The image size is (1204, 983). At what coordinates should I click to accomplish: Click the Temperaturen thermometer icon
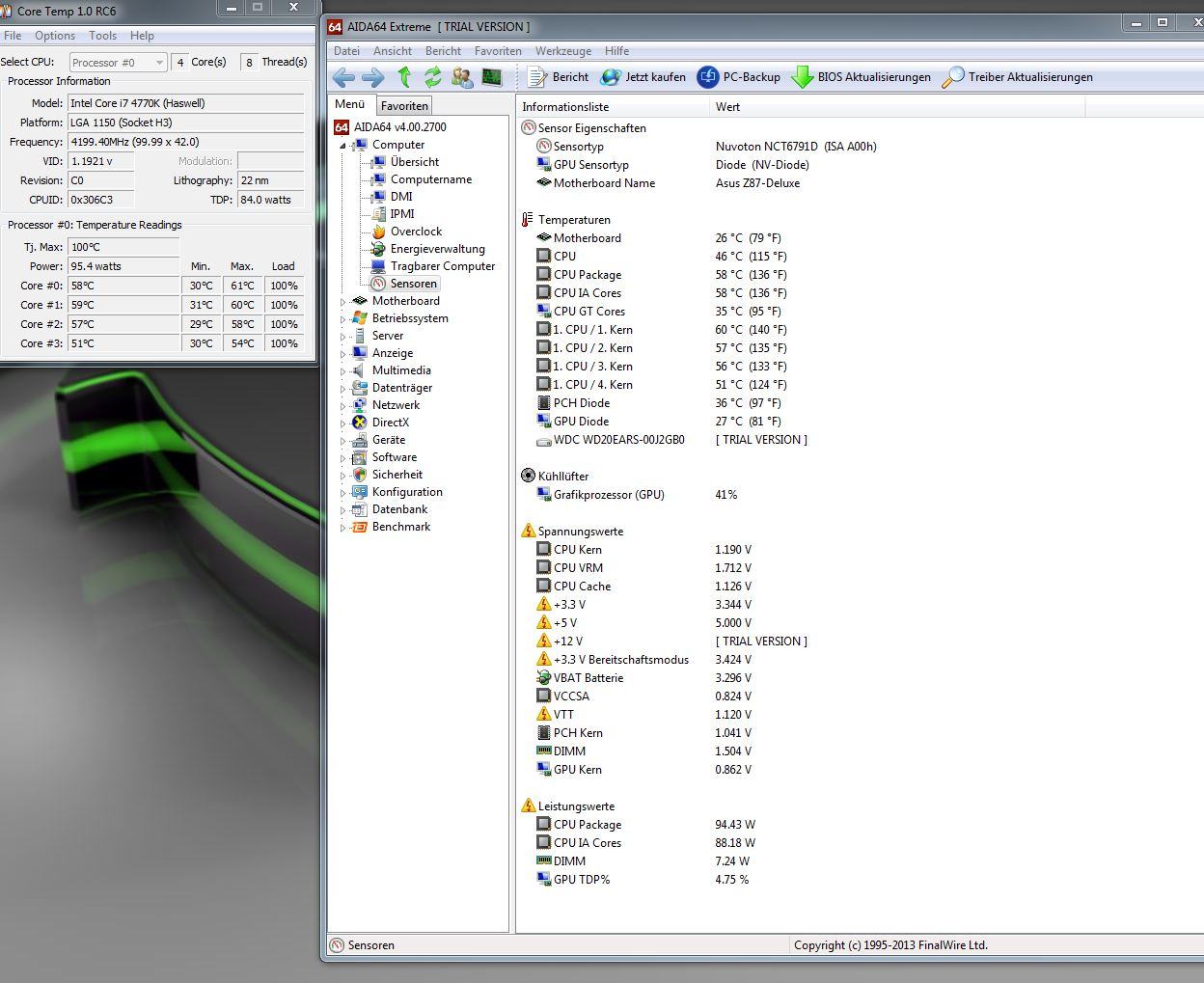(528, 220)
